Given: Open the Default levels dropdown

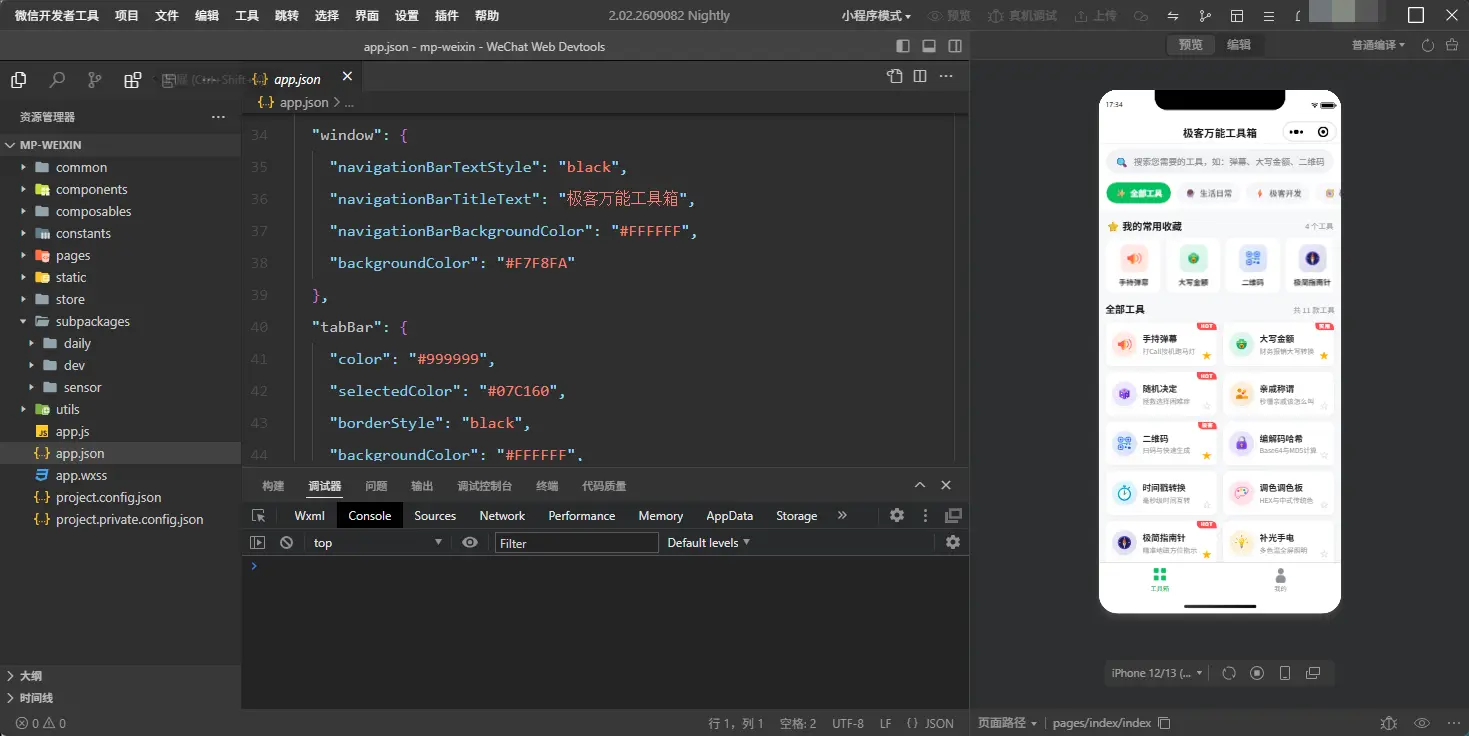Looking at the screenshot, I should click(709, 543).
